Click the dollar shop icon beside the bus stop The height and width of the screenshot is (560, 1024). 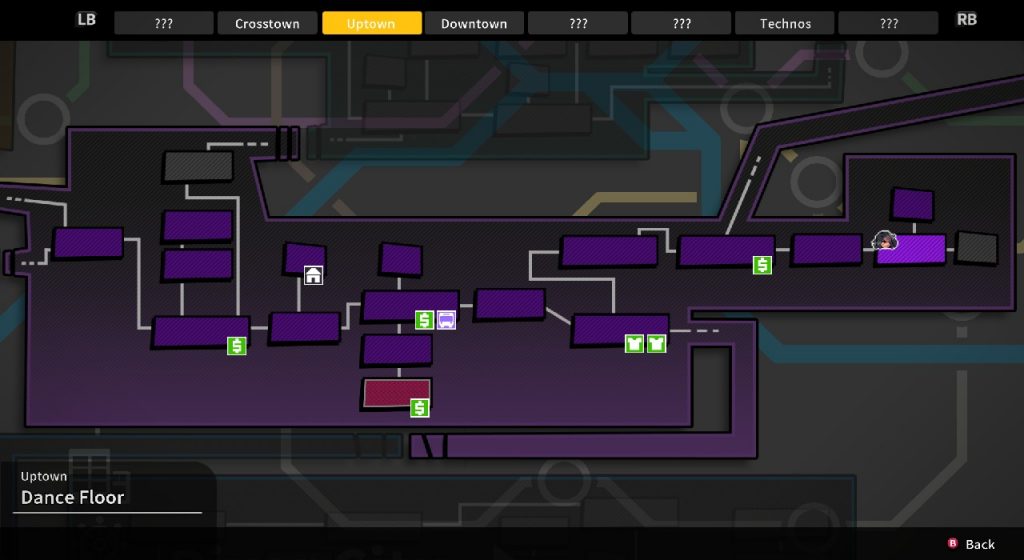pos(424,320)
